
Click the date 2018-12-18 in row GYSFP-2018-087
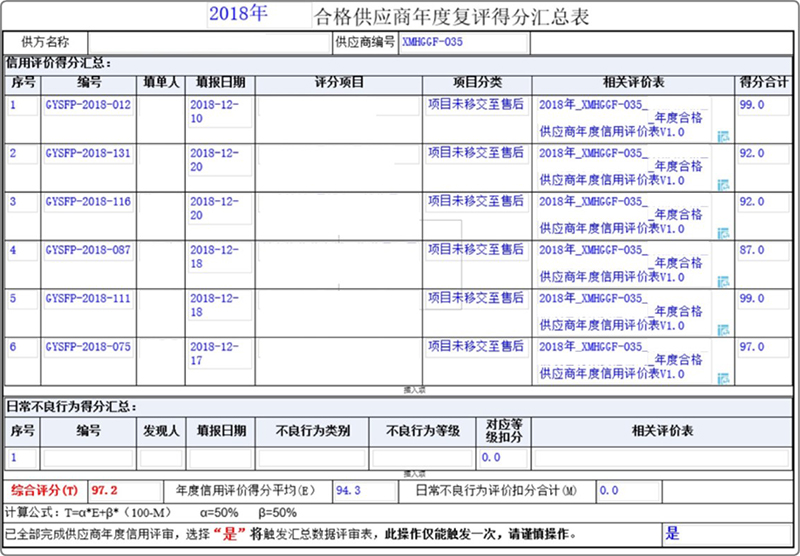tap(219, 257)
